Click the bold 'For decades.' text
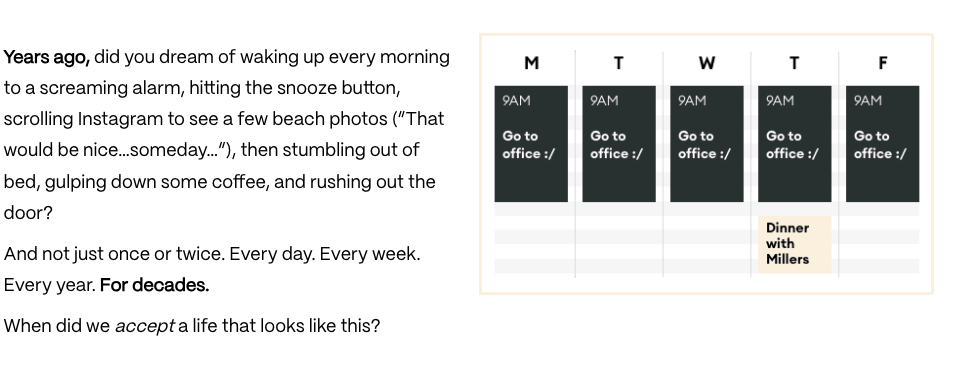The height and width of the screenshot is (369, 961). click(154, 285)
